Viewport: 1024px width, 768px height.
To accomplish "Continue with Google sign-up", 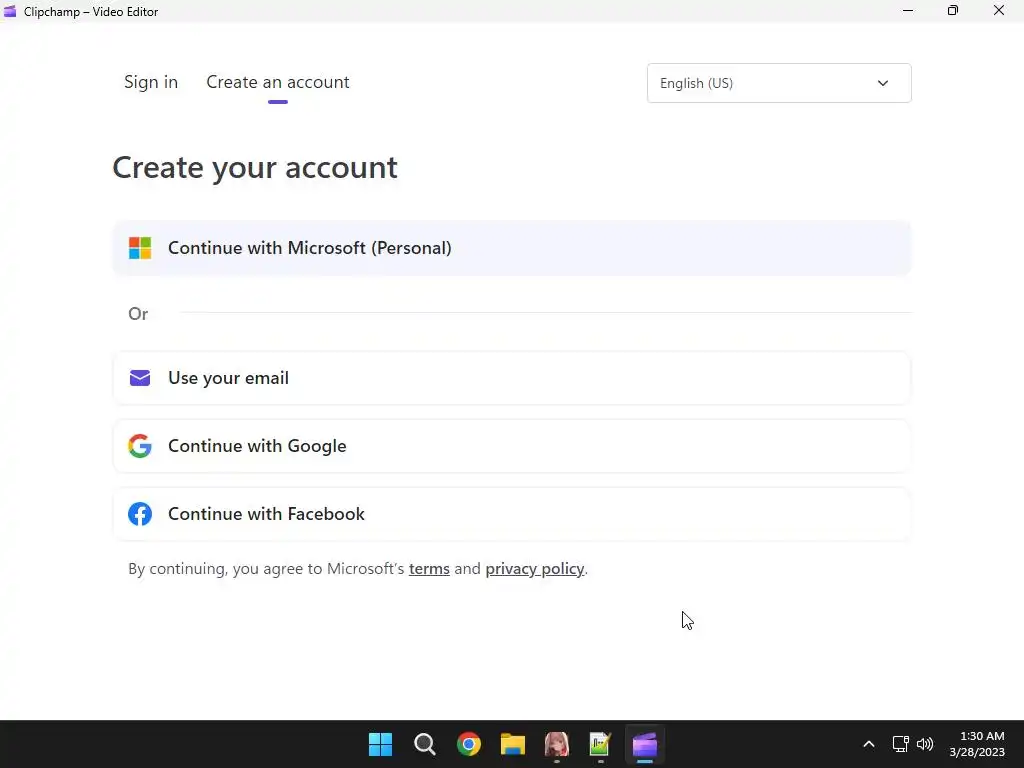I will point(512,446).
